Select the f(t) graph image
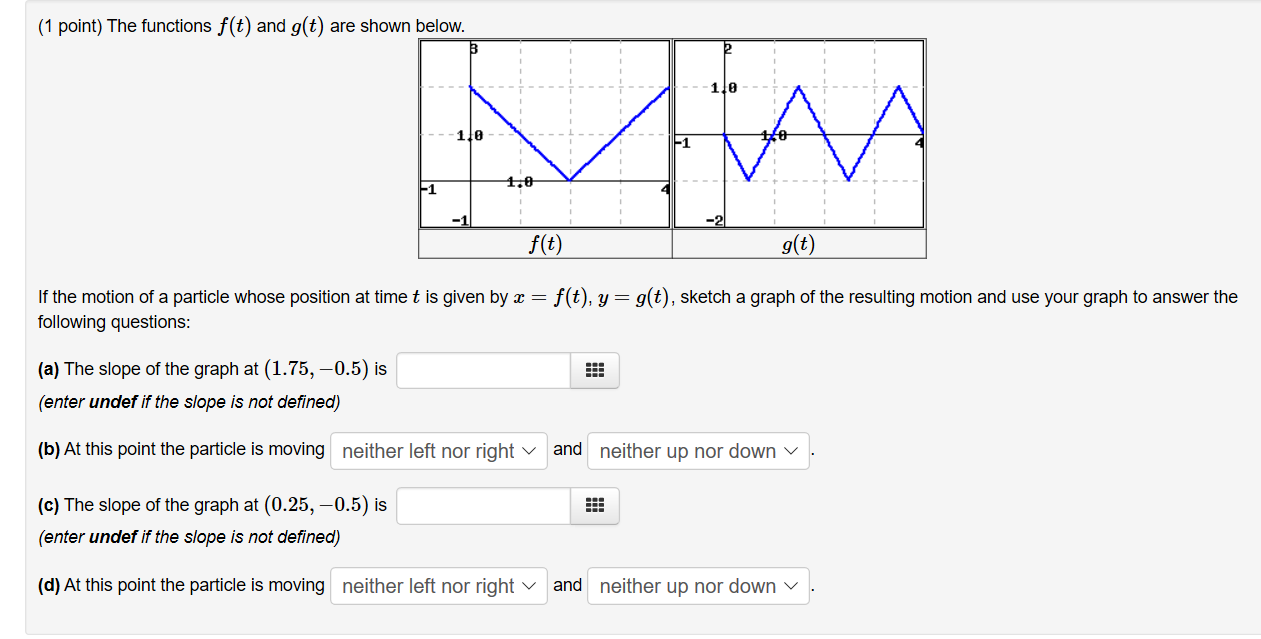The height and width of the screenshot is (639, 1261). [543, 133]
